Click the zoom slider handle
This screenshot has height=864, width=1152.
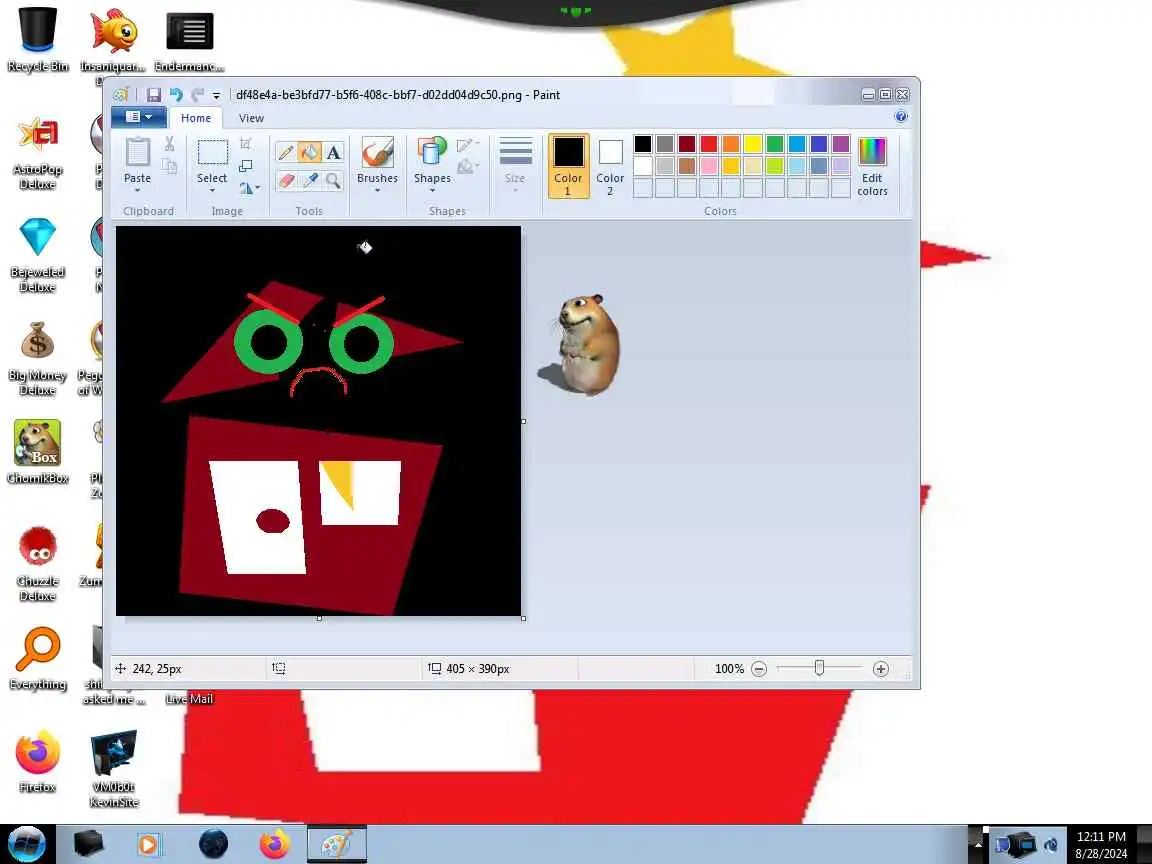point(819,668)
